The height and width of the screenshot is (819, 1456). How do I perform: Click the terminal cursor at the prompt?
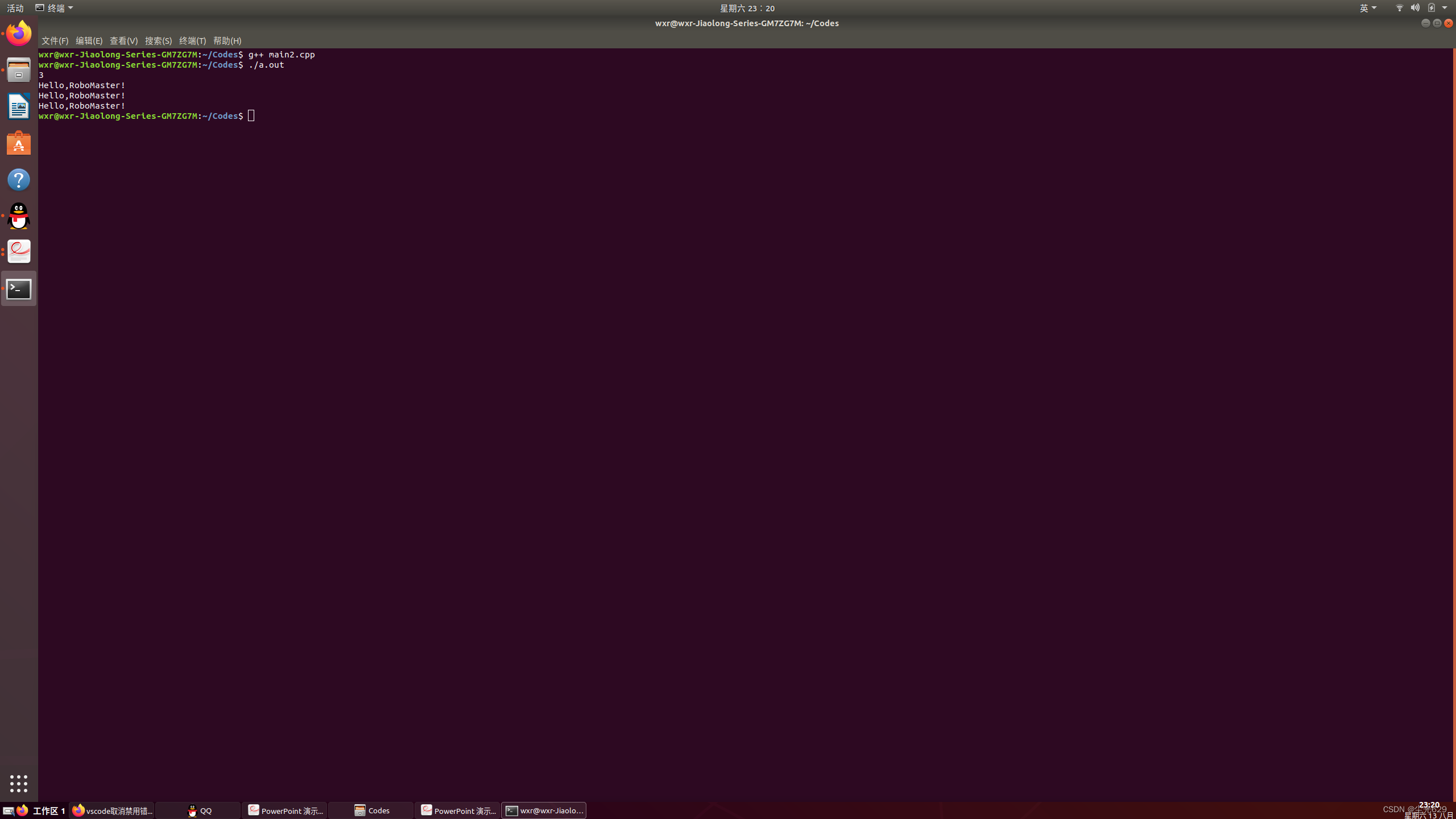click(x=251, y=116)
